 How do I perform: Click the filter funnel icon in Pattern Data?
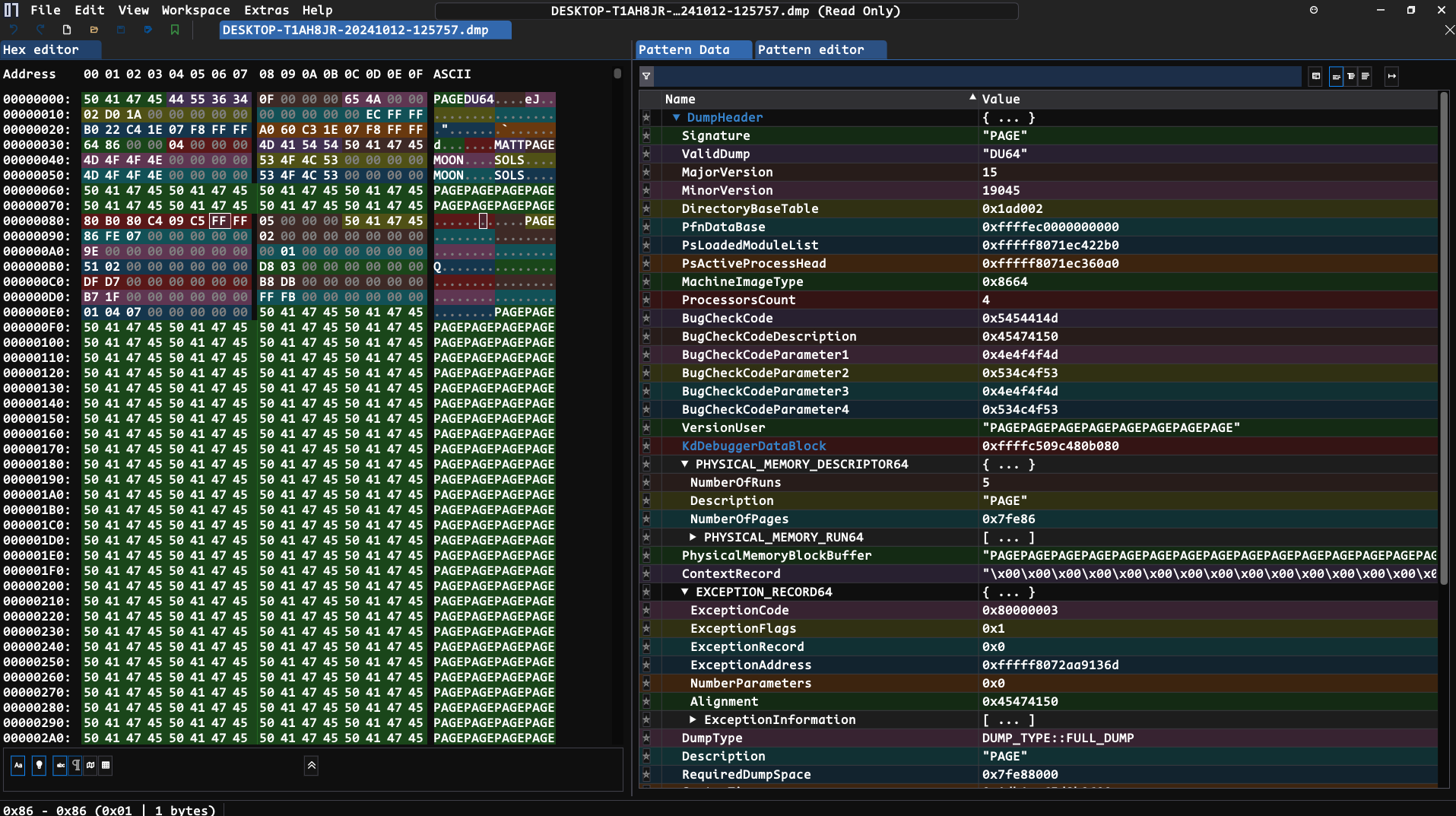pos(646,76)
